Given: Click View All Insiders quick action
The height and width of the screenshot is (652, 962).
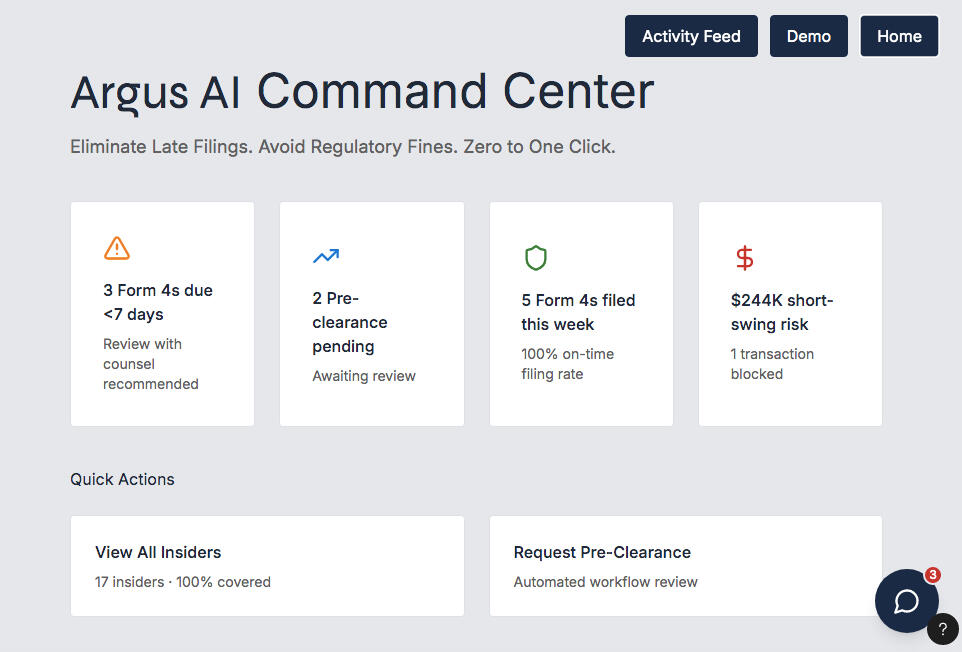Looking at the screenshot, I should click(267, 566).
